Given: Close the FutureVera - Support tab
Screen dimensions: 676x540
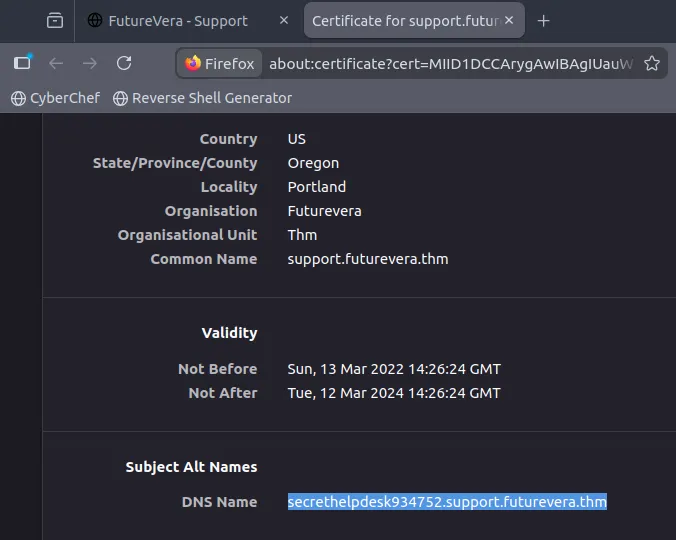Looking at the screenshot, I should 284,21.
